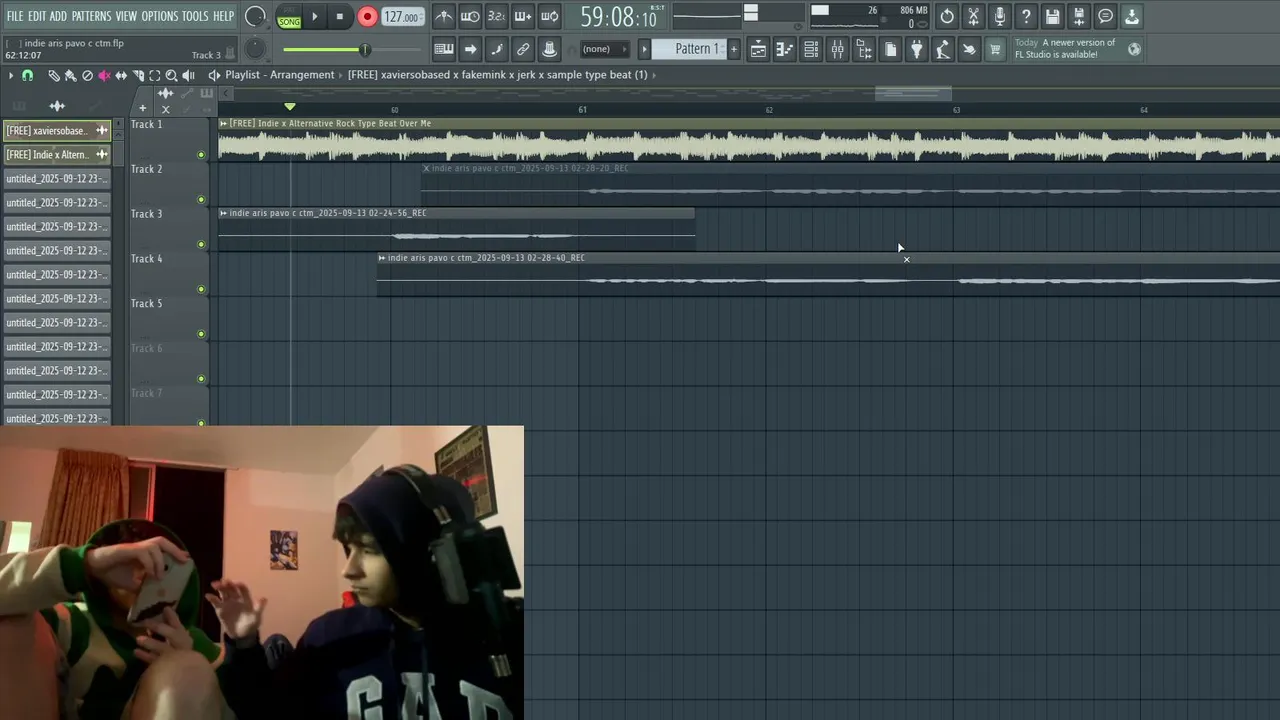
Task: Open the playlist view icon
Action: 758,49
